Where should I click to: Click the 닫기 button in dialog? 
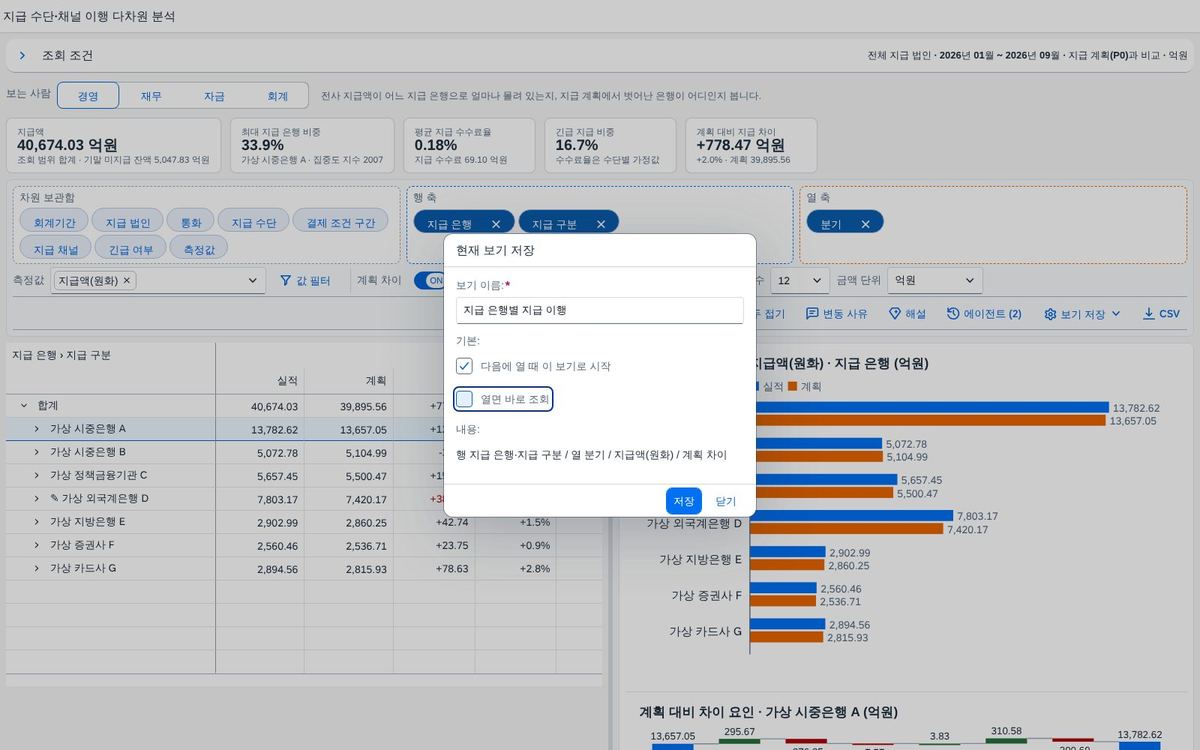(x=726, y=501)
